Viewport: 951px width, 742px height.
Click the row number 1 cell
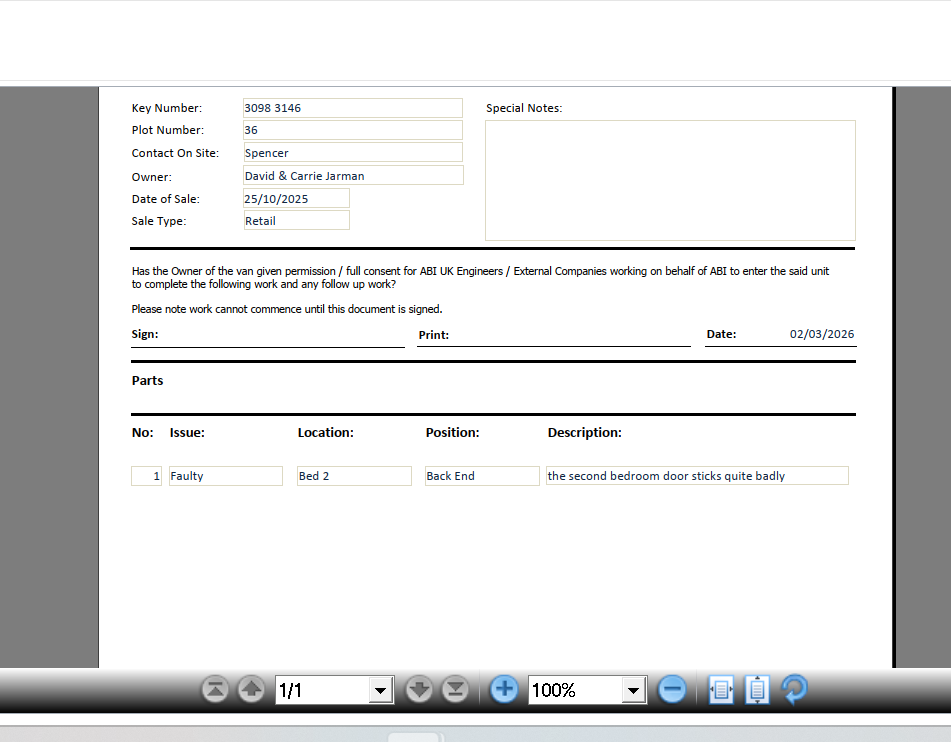click(146, 476)
